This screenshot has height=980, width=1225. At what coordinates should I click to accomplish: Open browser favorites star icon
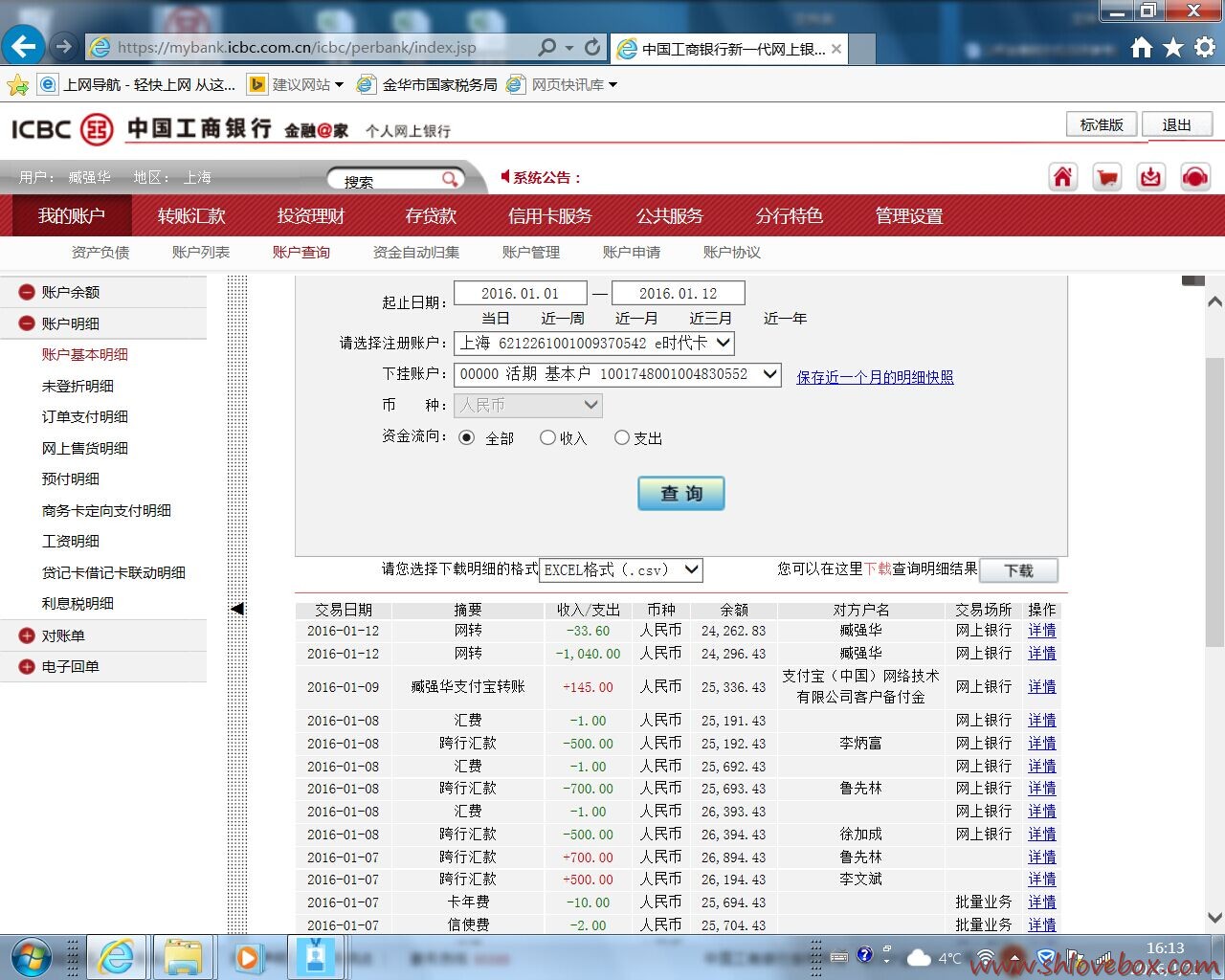pos(1173,47)
